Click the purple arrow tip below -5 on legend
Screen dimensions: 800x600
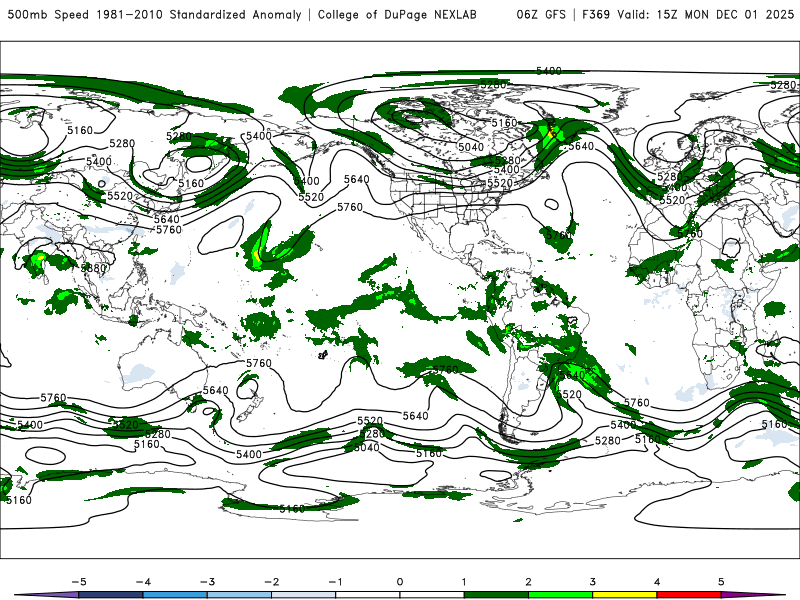48,595
